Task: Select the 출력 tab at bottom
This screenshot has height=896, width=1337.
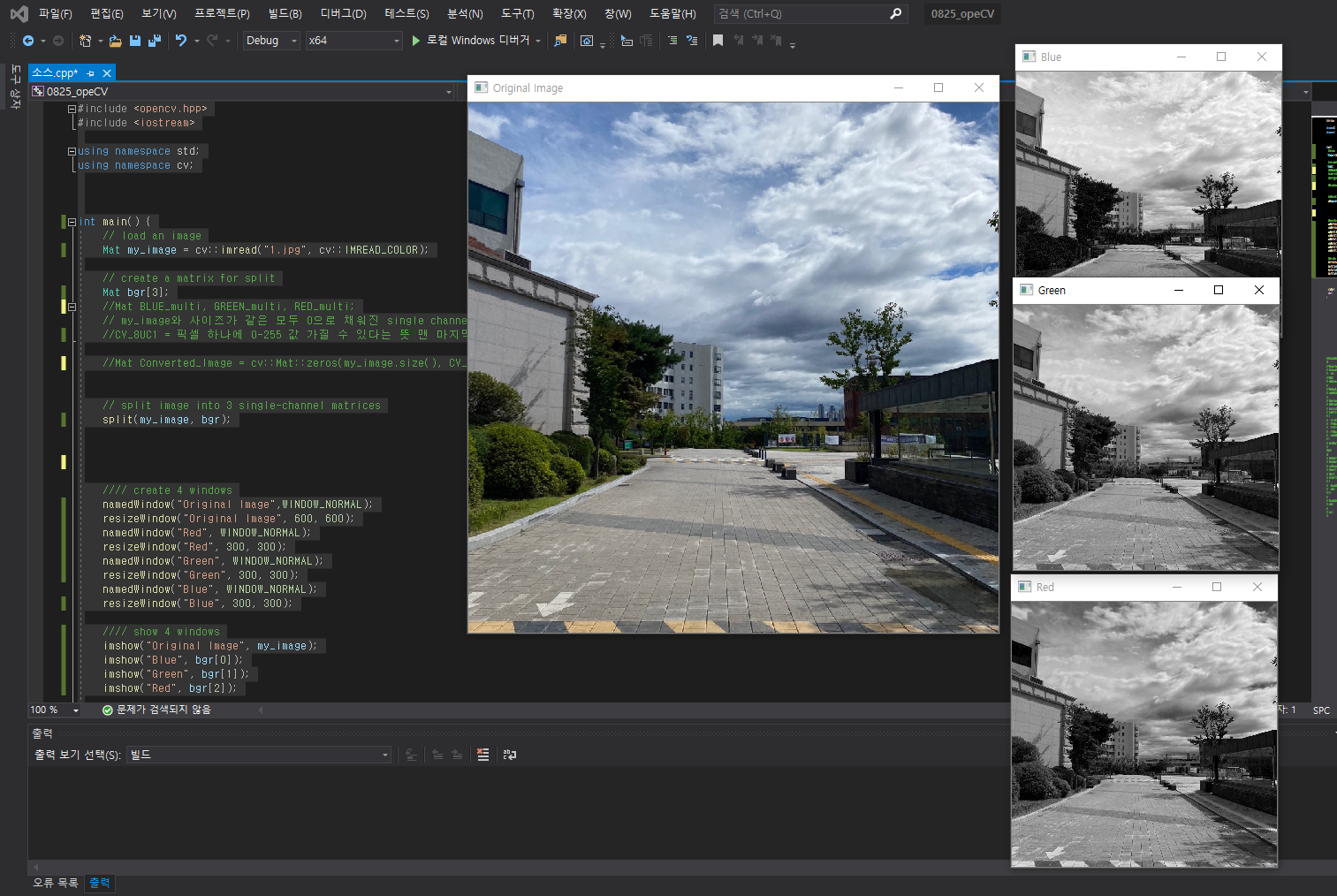Action: [x=100, y=883]
